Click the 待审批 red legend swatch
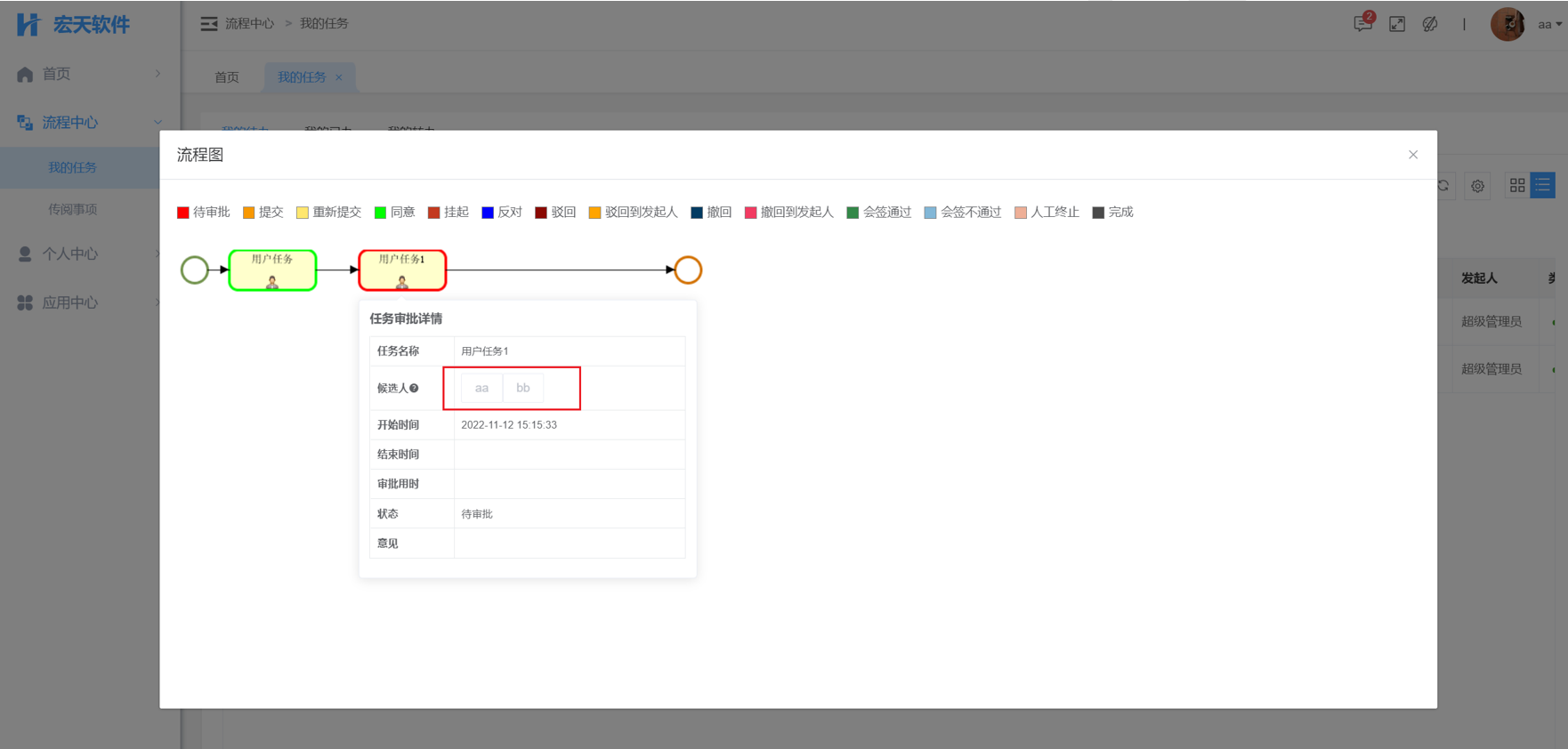This screenshot has width=1568, height=749. pos(183,213)
